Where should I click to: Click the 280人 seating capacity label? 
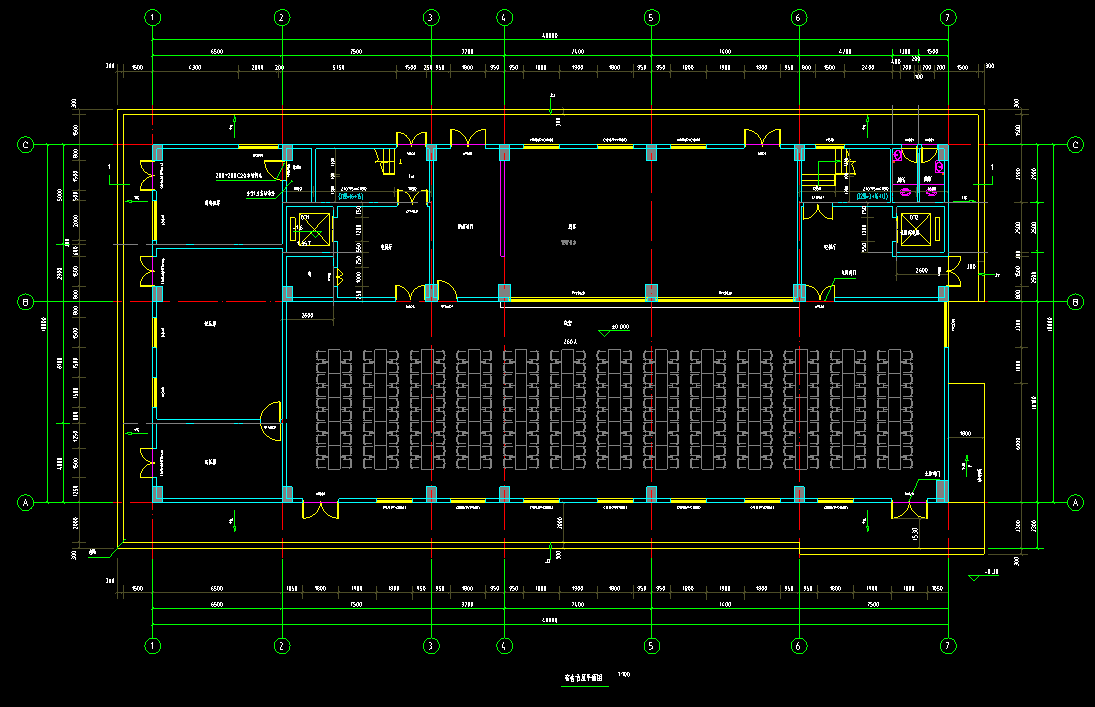[572, 341]
